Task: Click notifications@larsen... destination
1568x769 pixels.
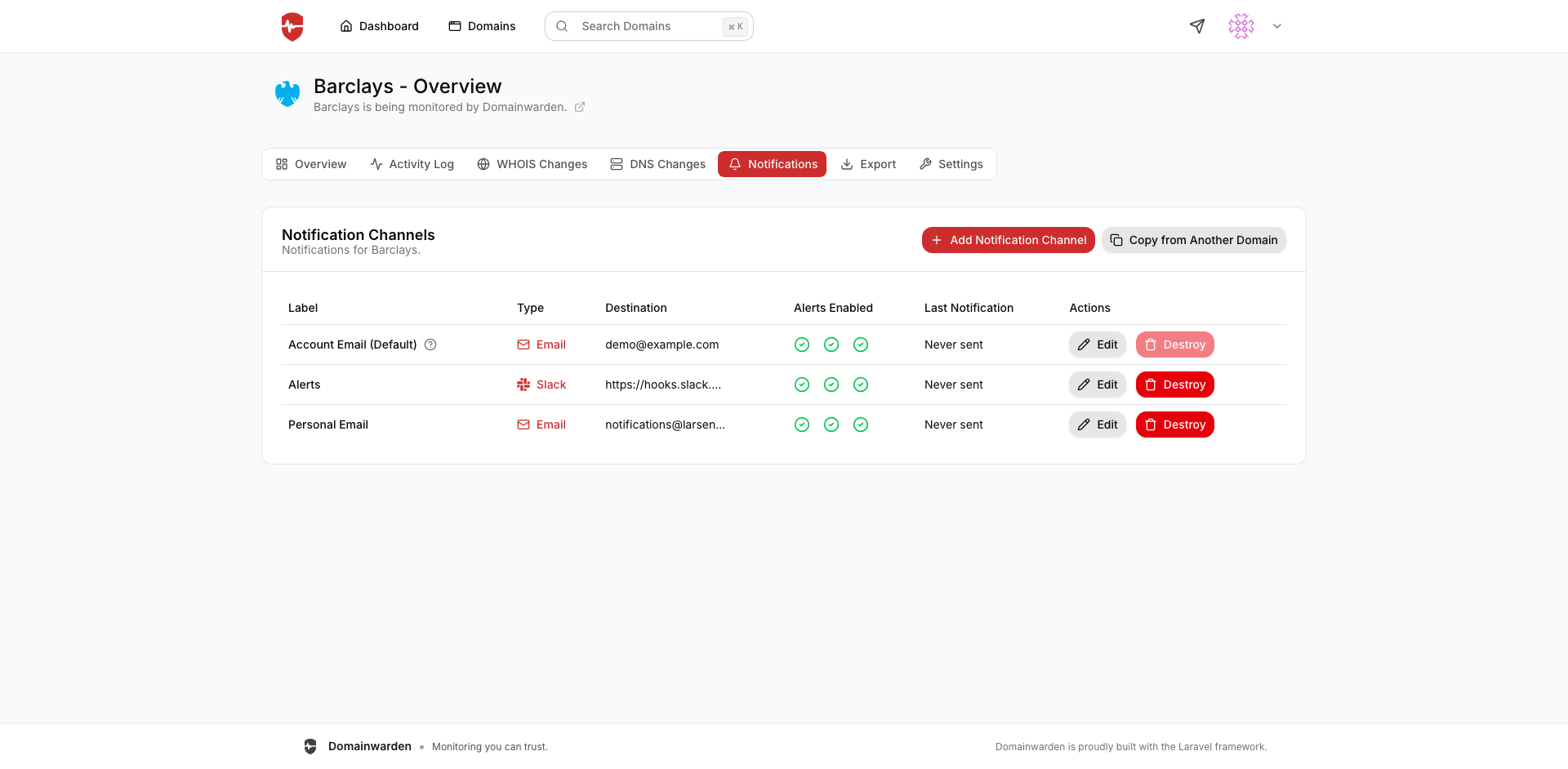Action: click(665, 425)
